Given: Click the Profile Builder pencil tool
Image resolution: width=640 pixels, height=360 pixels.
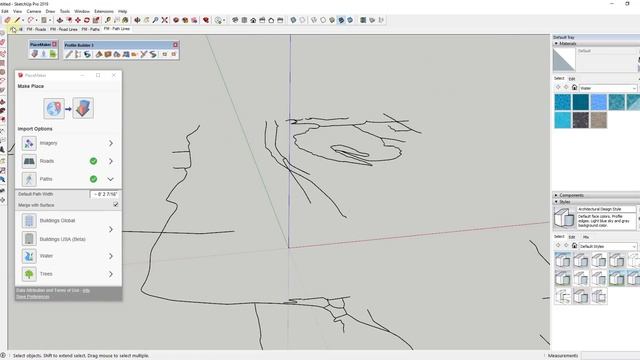Looking at the screenshot, I should click(69, 54).
